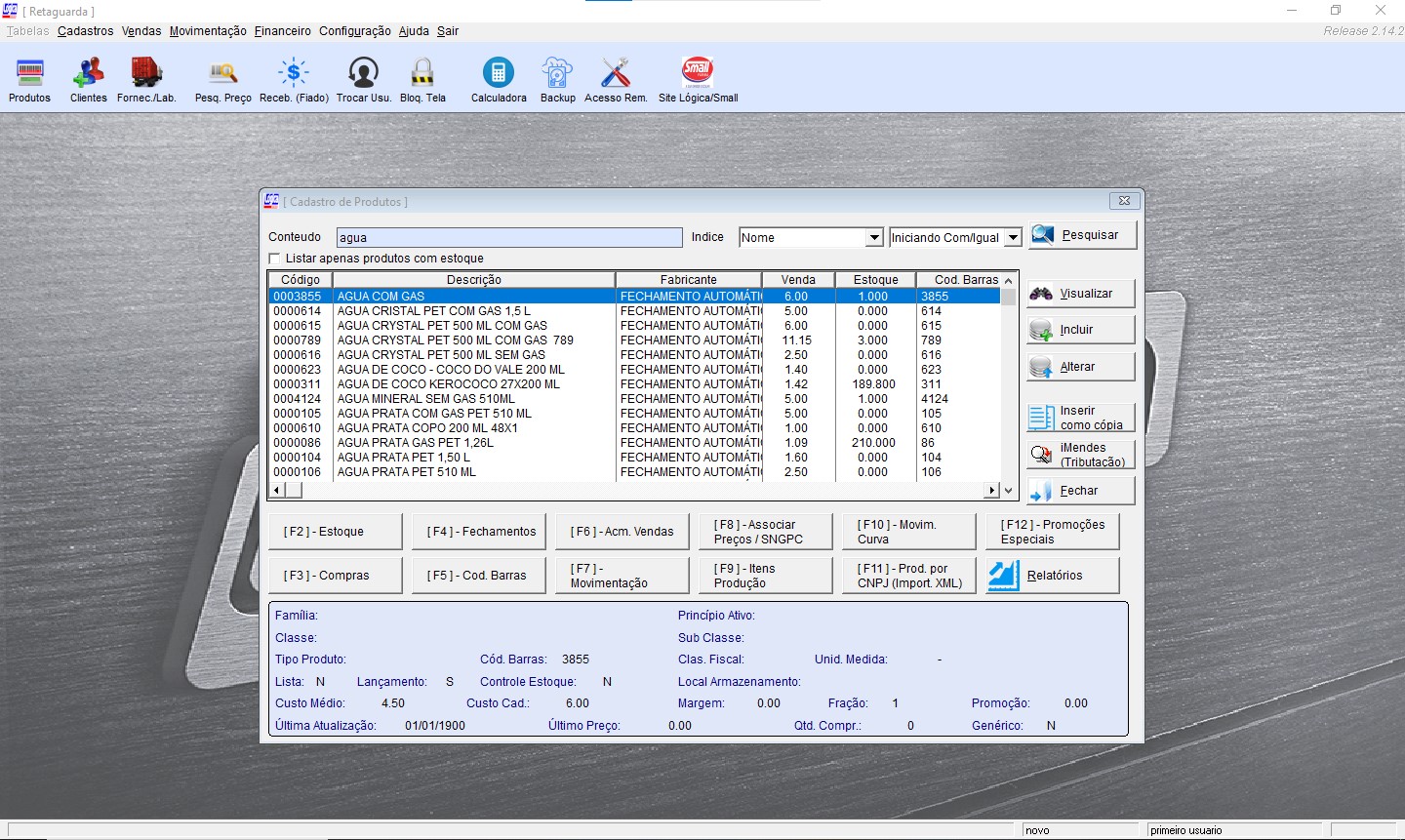The image size is (1405, 840).
Task: Open the Cadastros menu
Action: coord(85,31)
